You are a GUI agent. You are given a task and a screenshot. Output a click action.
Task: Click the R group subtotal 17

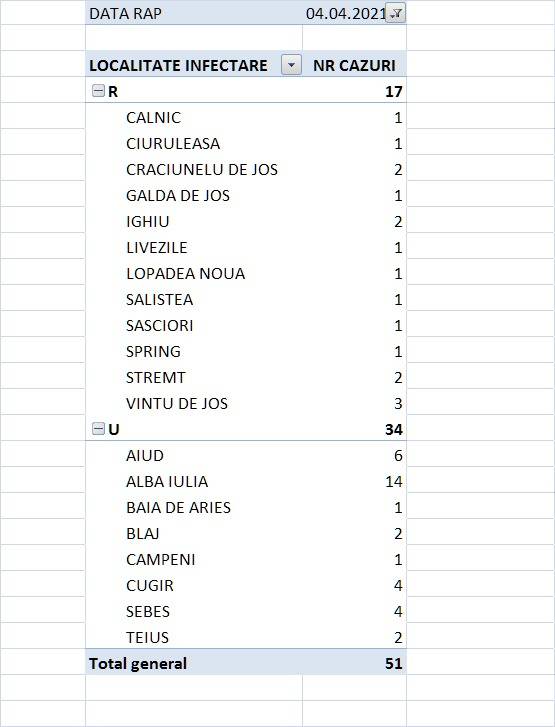click(393, 91)
